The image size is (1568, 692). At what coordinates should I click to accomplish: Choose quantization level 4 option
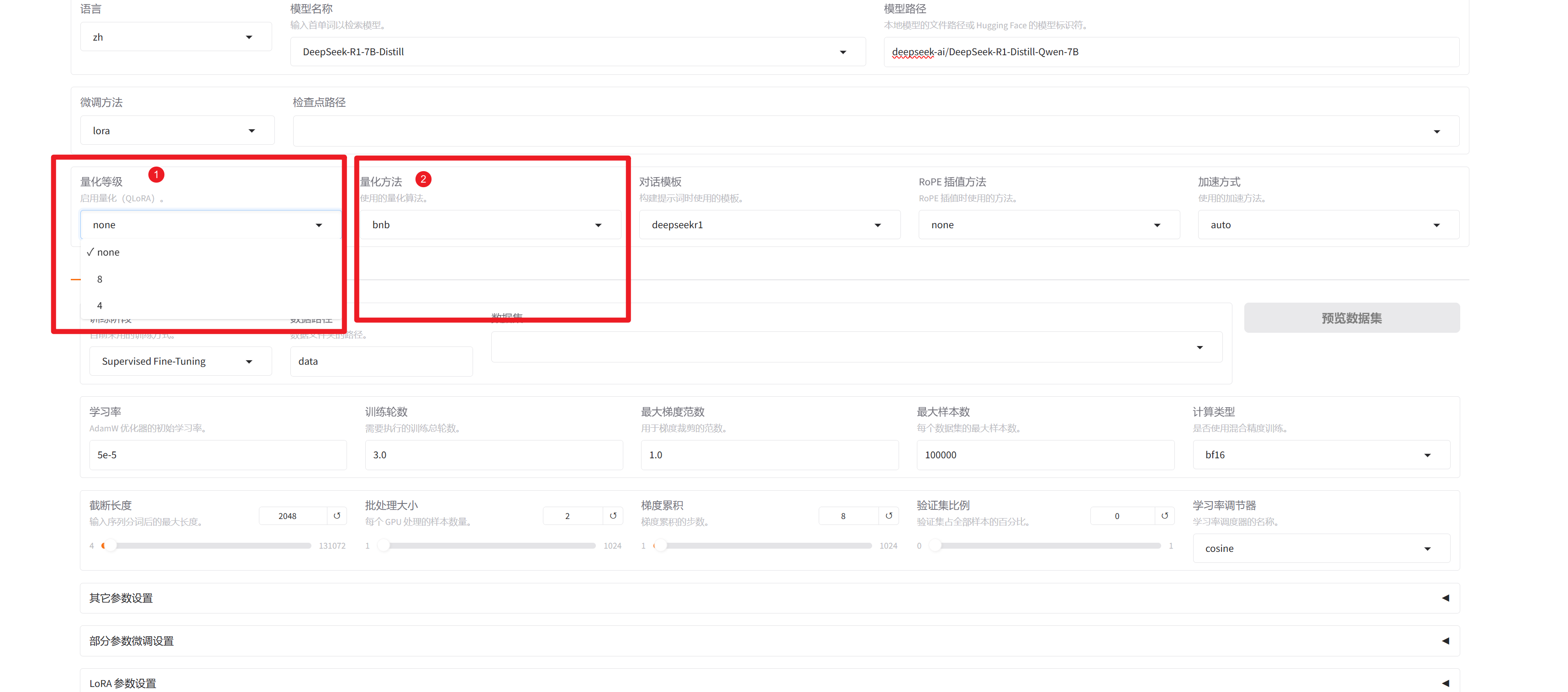point(100,305)
